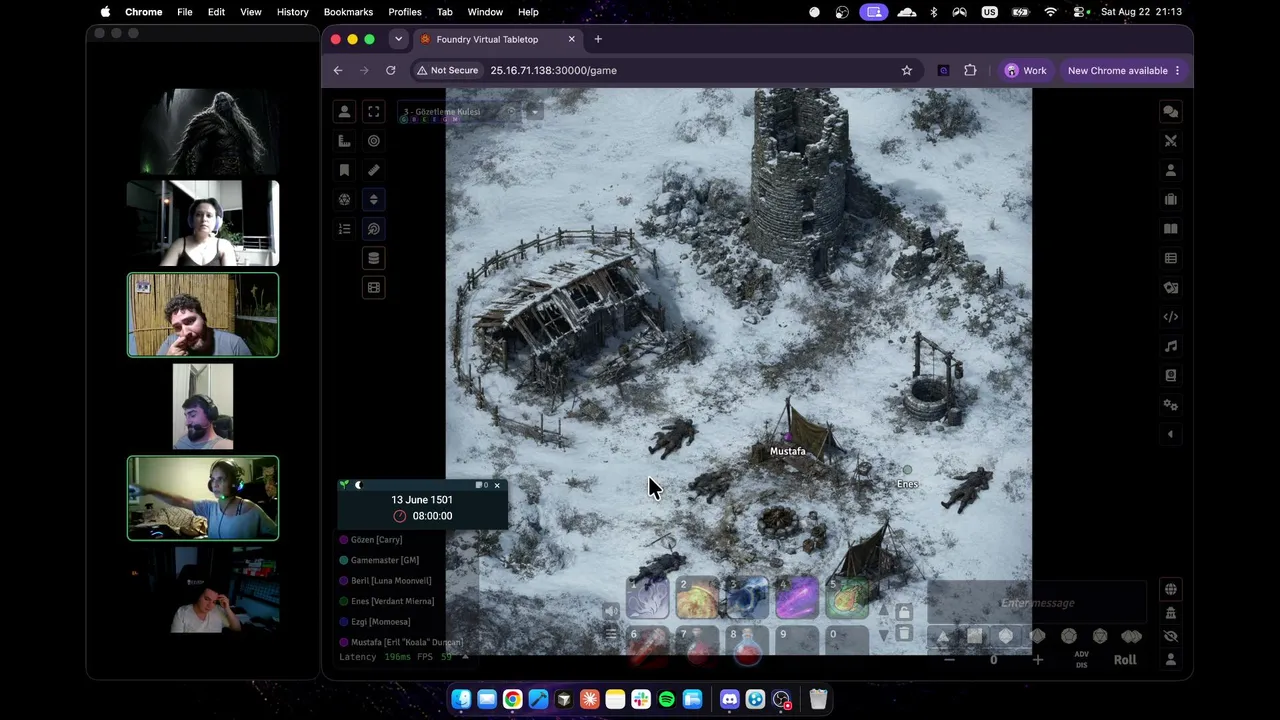Screen dimensions: 1280x720
Task: Open the Items suitcase tab
Action: point(1171,199)
